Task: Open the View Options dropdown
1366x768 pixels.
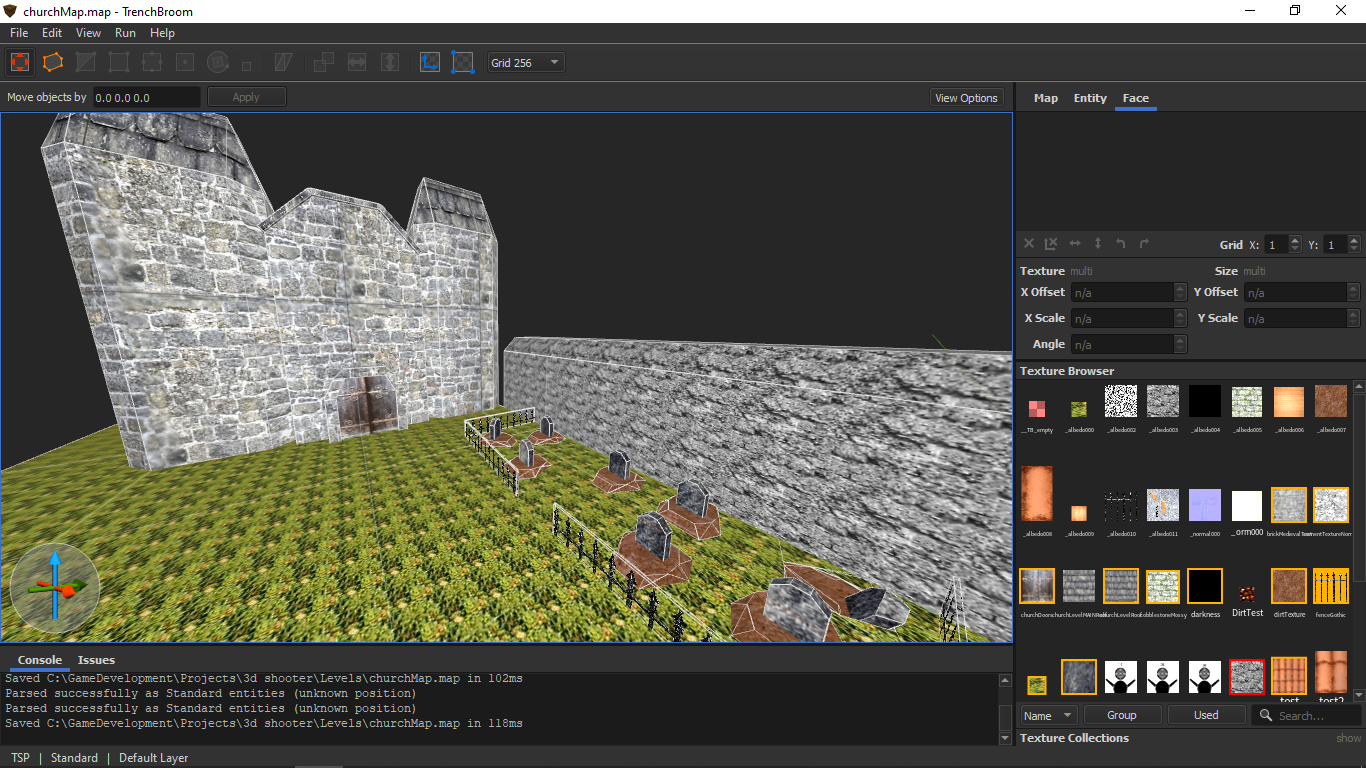Action: [x=965, y=98]
